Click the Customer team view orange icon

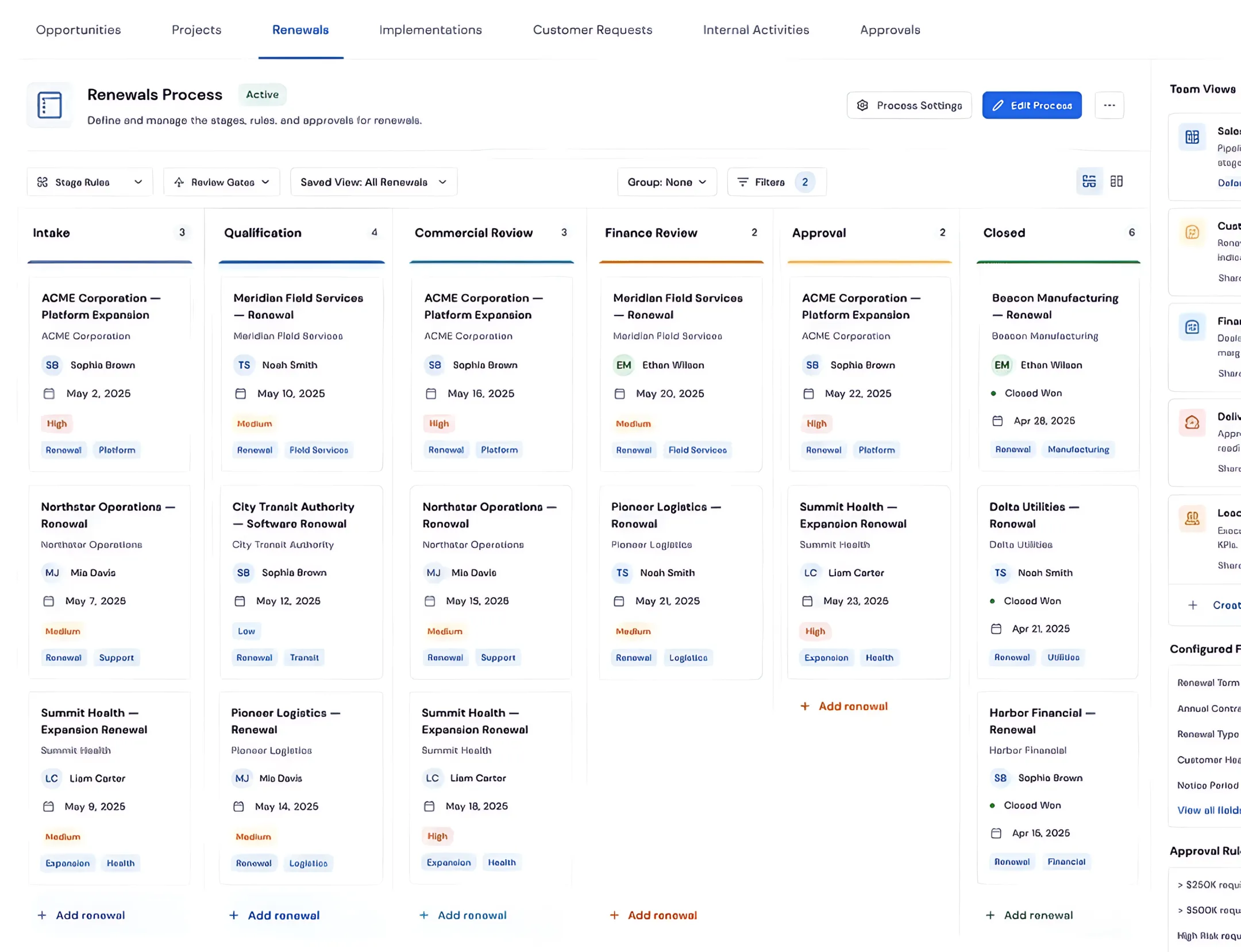[x=1192, y=232]
